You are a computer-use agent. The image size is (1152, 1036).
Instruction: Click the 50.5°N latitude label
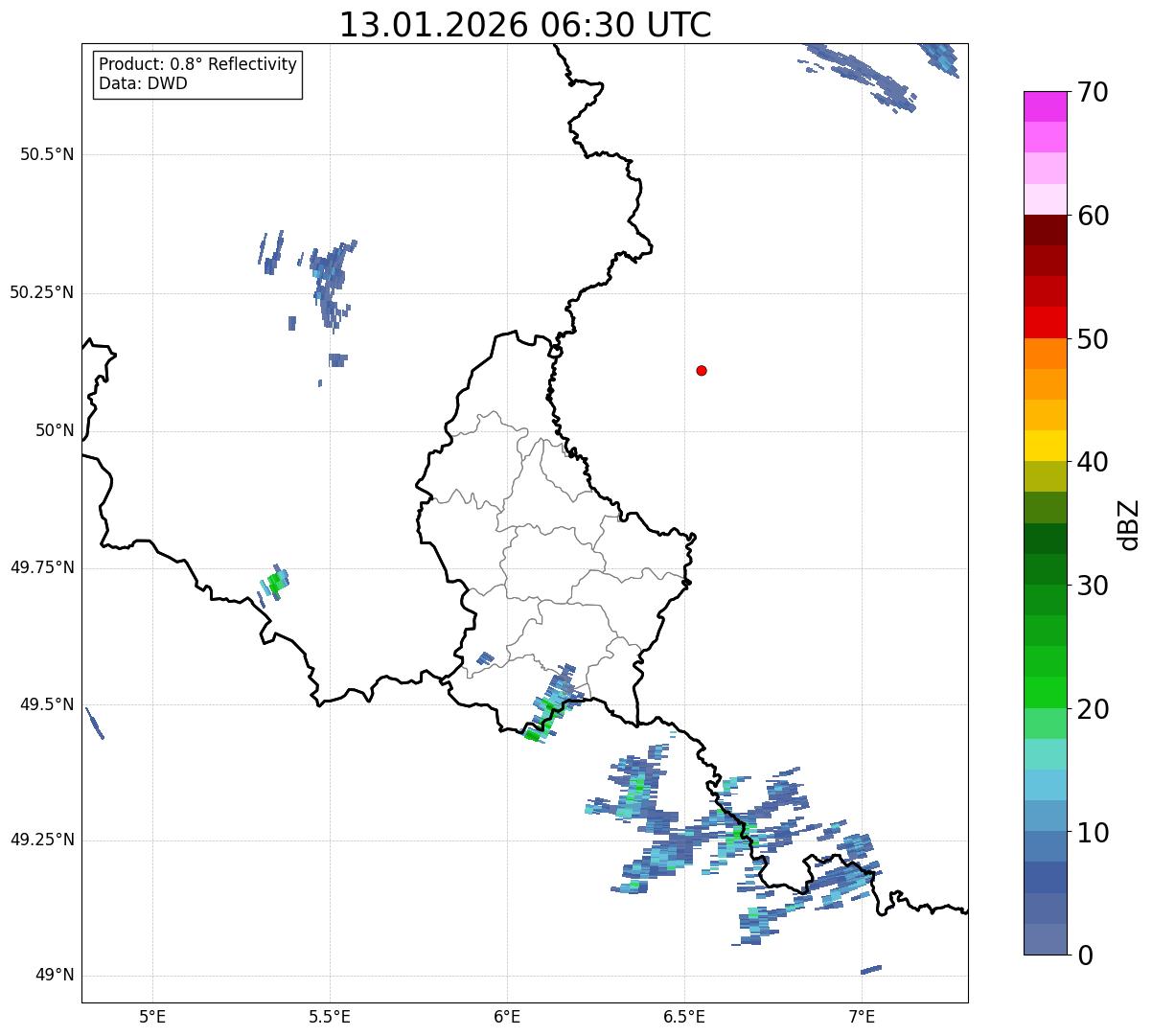46,154
